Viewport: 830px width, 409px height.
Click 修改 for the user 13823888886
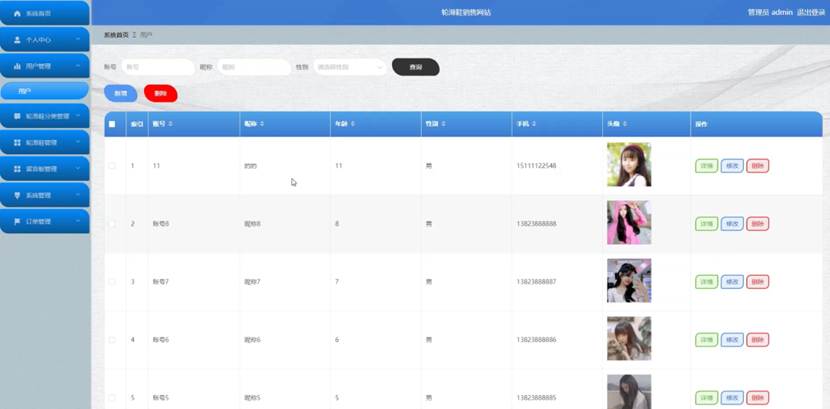(732, 340)
